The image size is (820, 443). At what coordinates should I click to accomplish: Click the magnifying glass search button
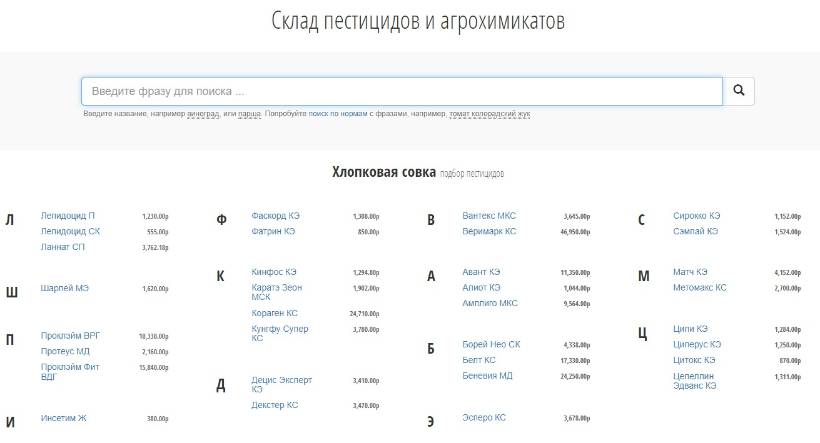[x=739, y=91]
